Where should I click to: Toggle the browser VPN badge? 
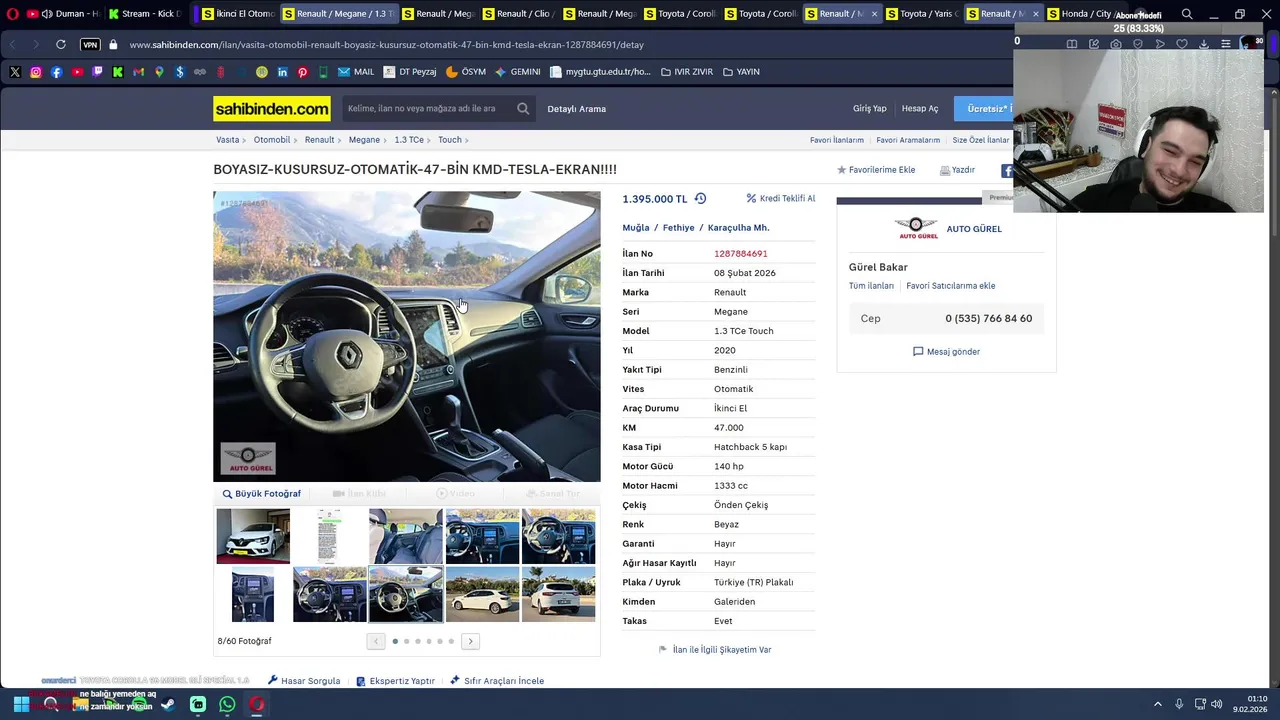coord(90,45)
